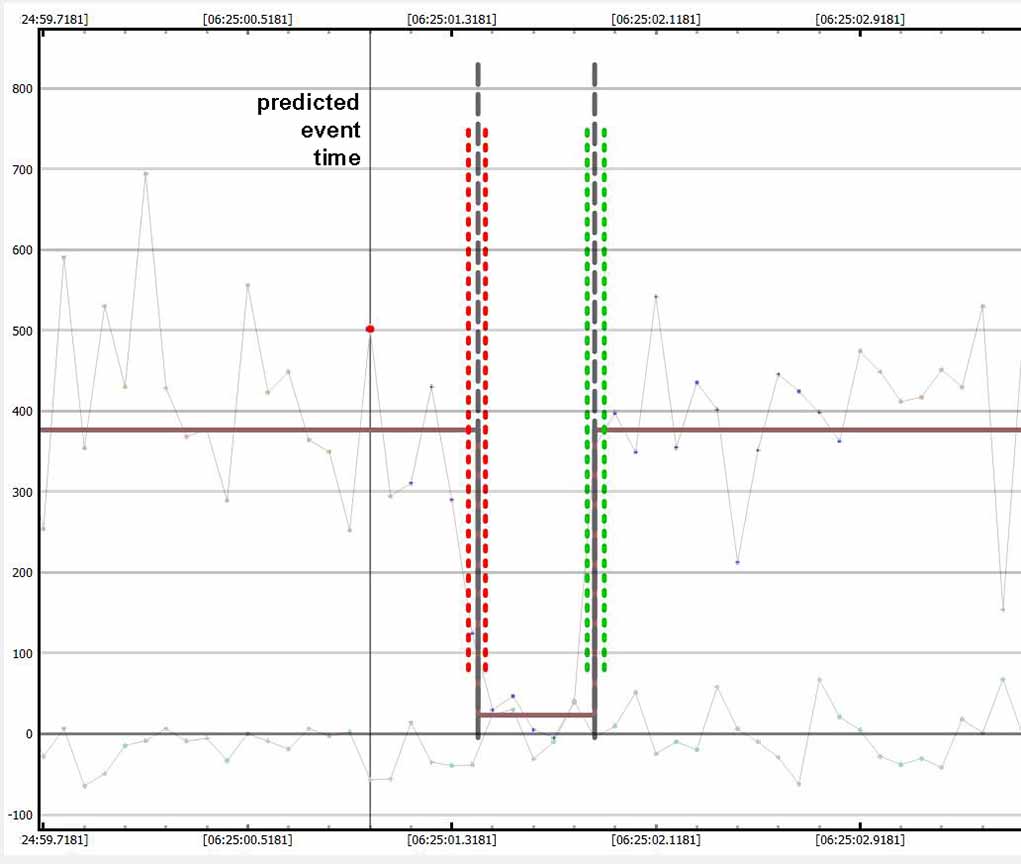The width and height of the screenshot is (1021, 864).
Task: Click the highest data point near 700
Action: (146, 173)
